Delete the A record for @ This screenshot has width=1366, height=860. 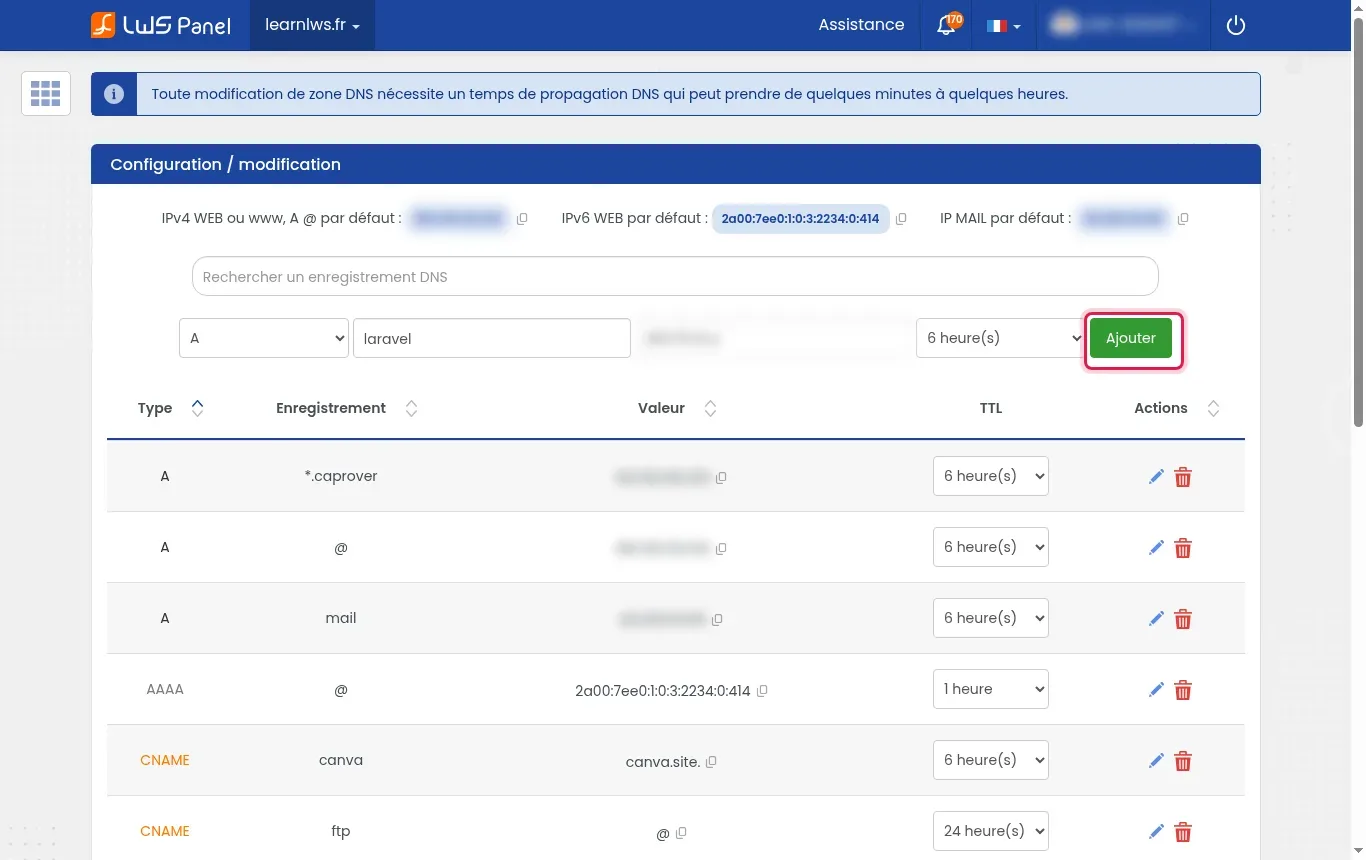[1183, 548]
